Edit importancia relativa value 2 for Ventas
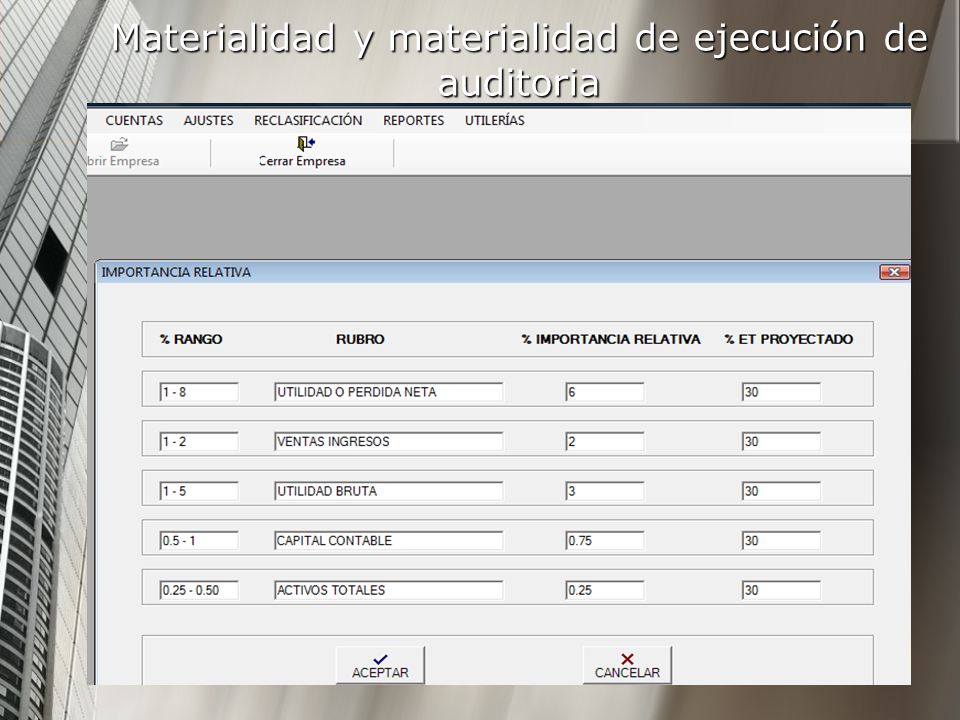 [605, 441]
